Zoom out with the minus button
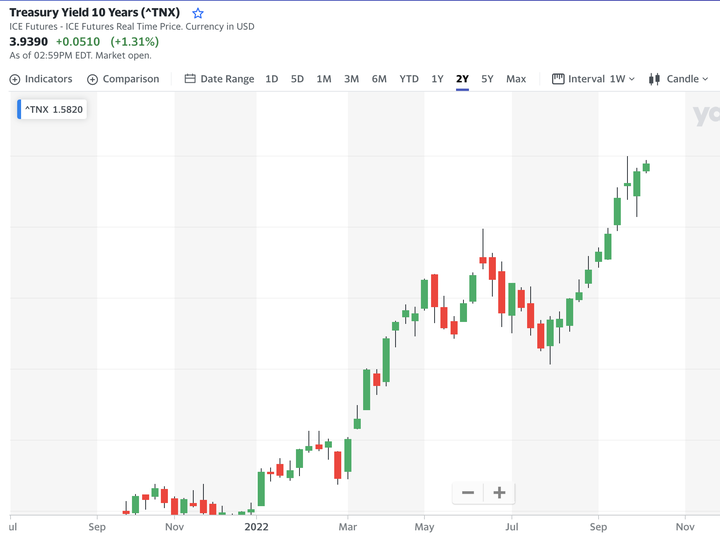This screenshot has height=544, width=720. point(468,493)
